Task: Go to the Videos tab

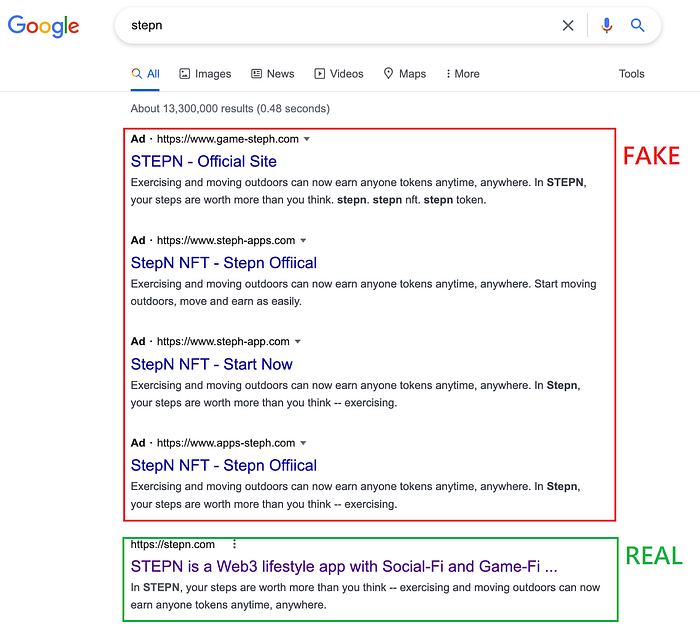Action: pos(339,74)
